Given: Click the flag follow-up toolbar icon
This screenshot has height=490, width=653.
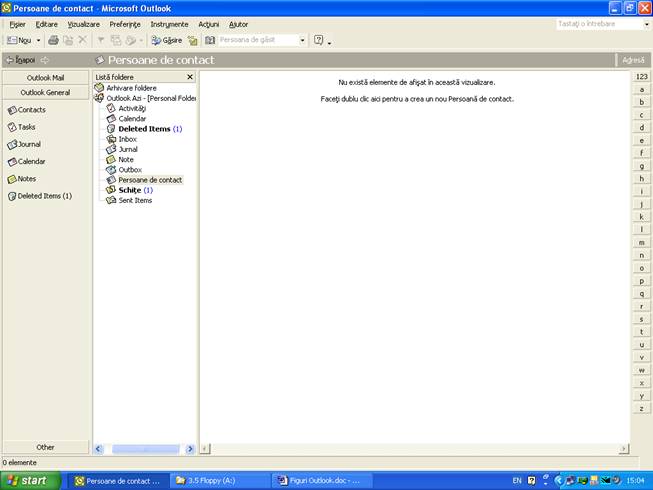Looking at the screenshot, I should click(101, 40).
